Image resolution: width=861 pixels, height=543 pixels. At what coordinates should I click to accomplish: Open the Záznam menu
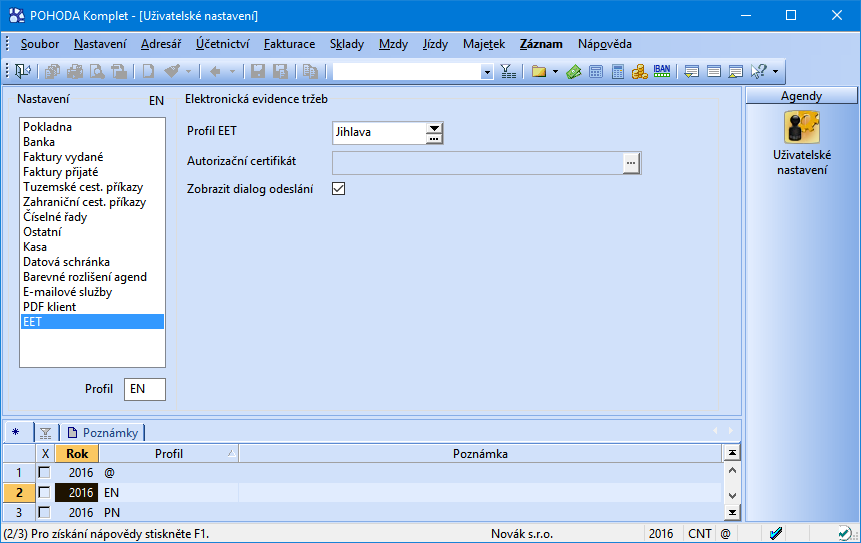point(541,44)
